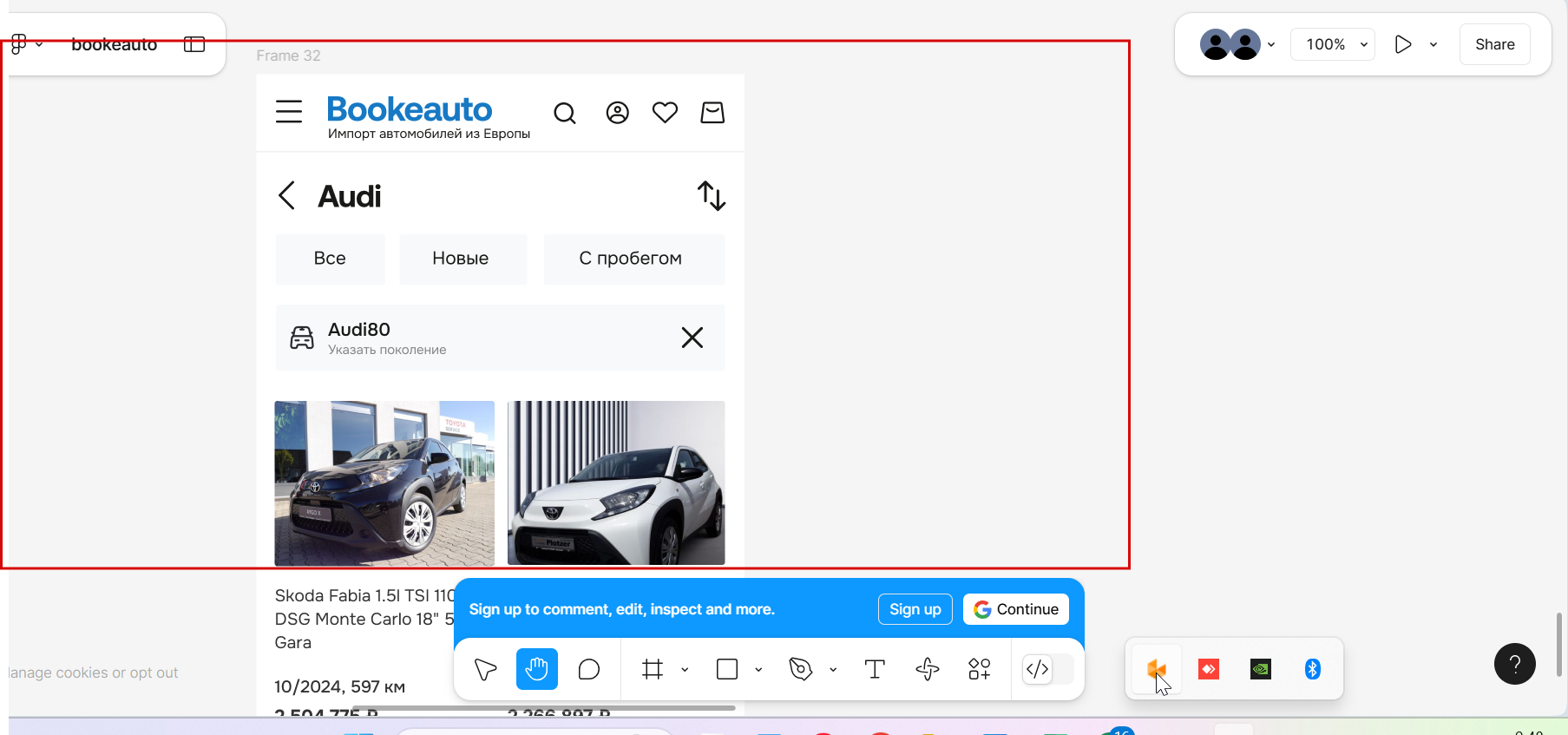Click the hamburger menu in Bookeauto header
This screenshot has width=1568, height=735.
289,112
